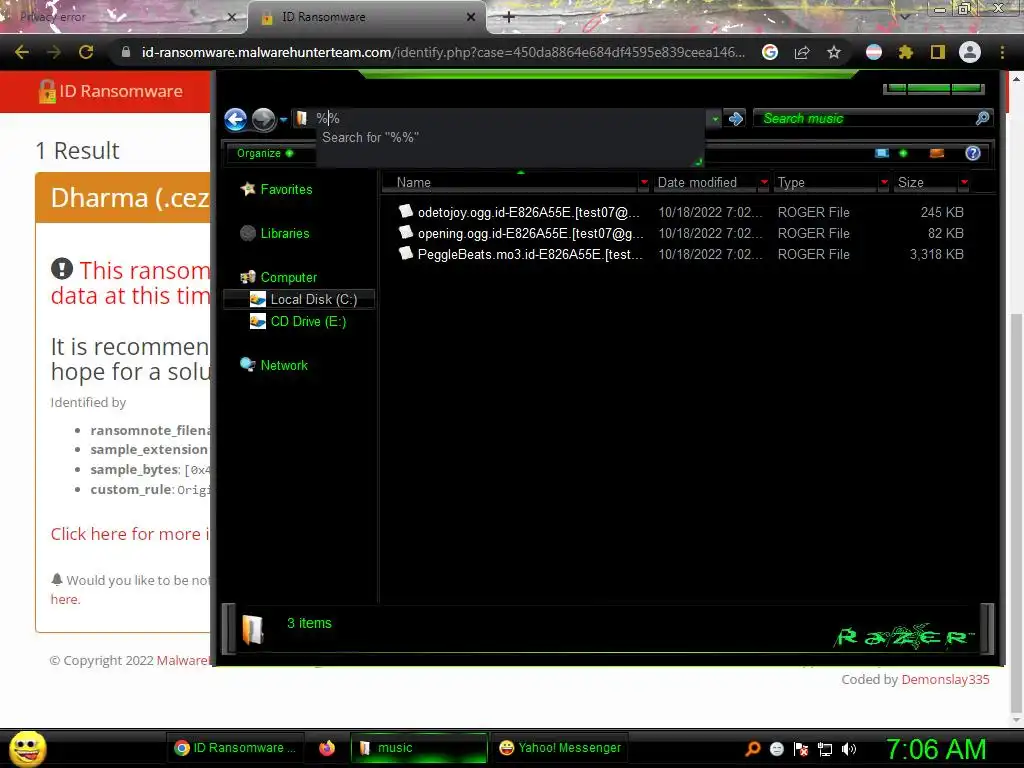Close the ID Ransomware browser tab
The width and height of the screenshot is (1024, 768).
coord(471,17)
